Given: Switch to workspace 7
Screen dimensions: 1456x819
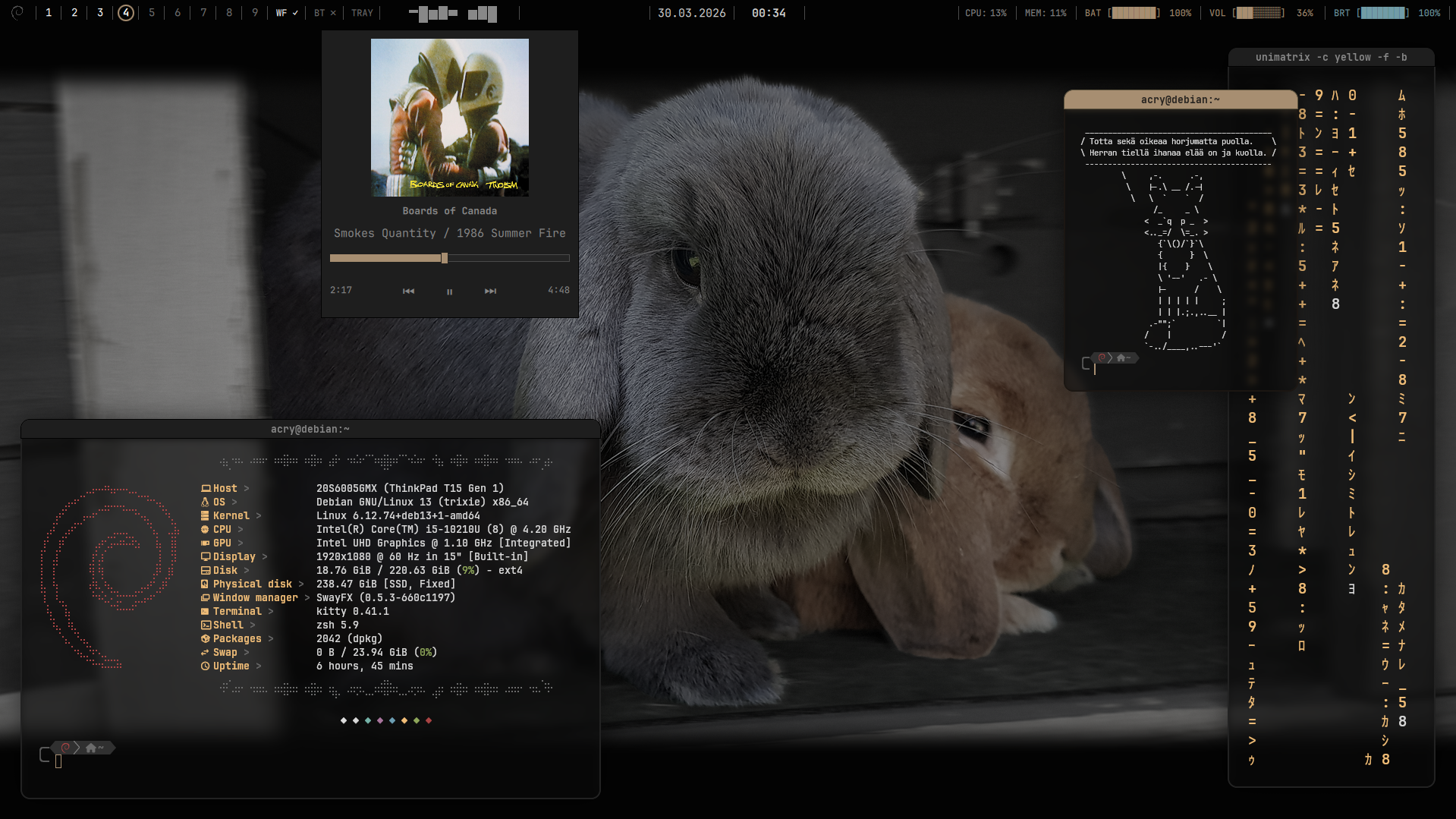Looking at the screenshot, I should point(203,13).
